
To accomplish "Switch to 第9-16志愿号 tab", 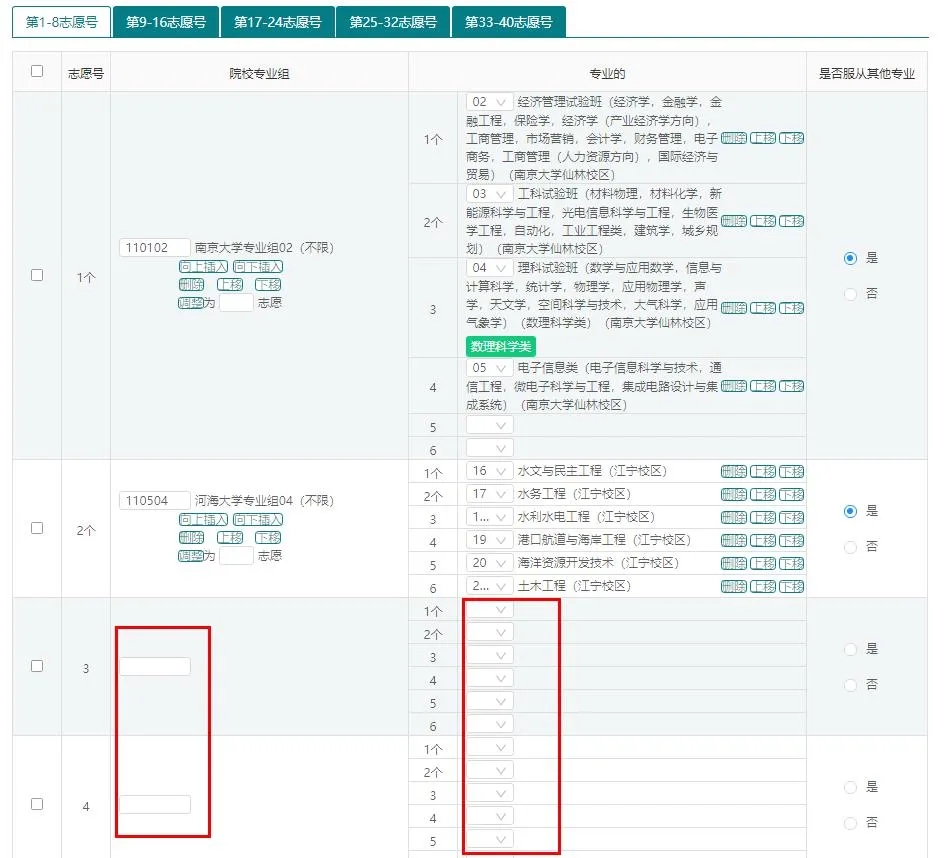I will (x=166, y=22).
